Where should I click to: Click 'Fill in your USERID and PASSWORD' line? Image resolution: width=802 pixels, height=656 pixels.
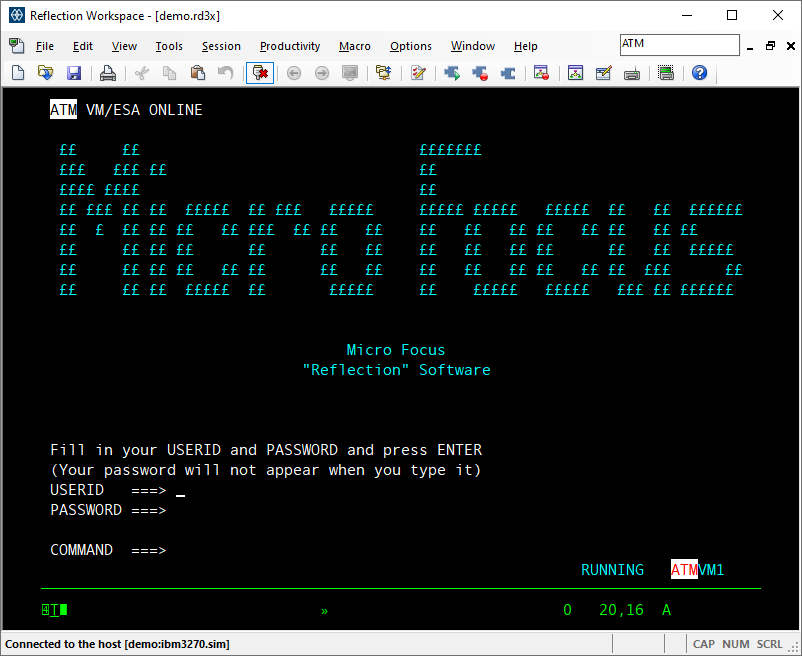(x=266, y=450)
